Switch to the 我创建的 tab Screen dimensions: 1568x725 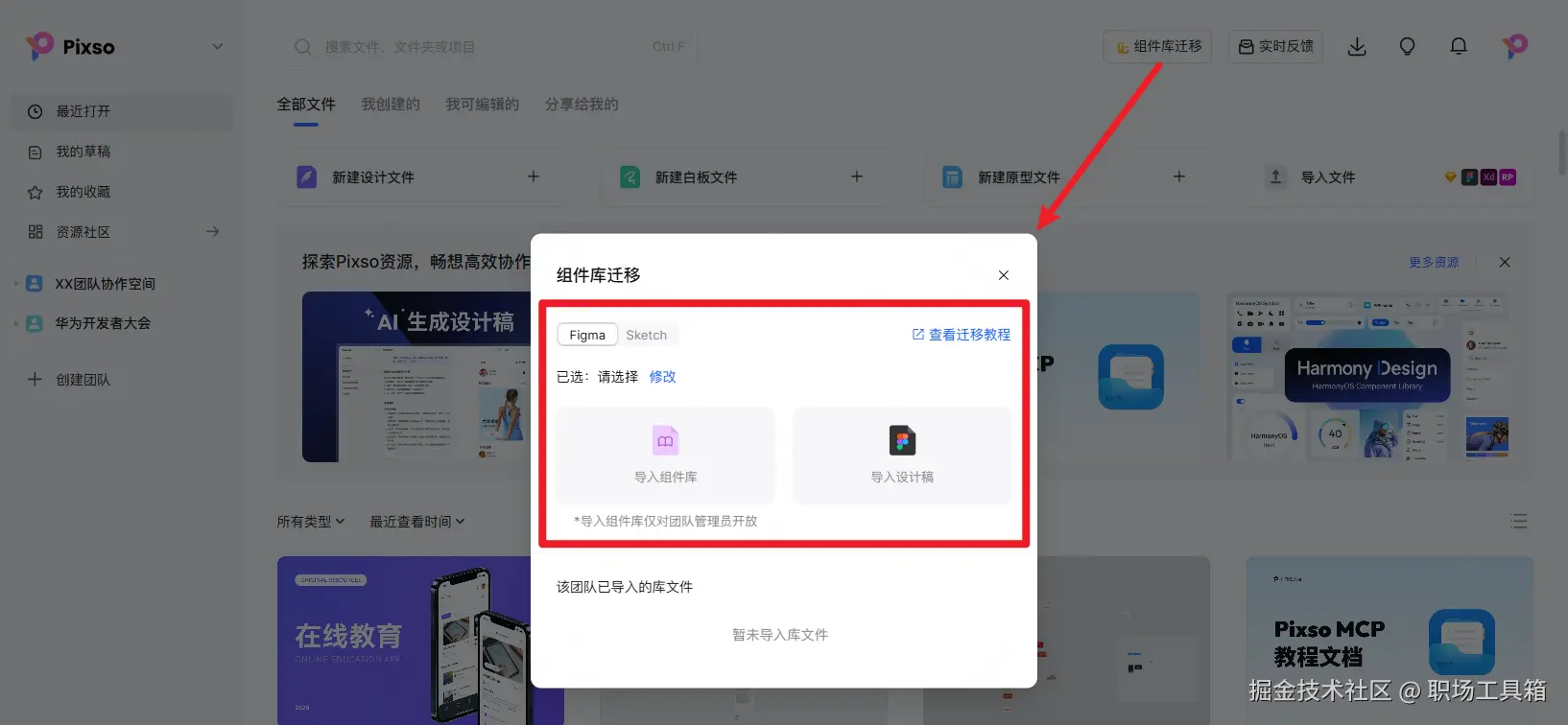[391, 105]
